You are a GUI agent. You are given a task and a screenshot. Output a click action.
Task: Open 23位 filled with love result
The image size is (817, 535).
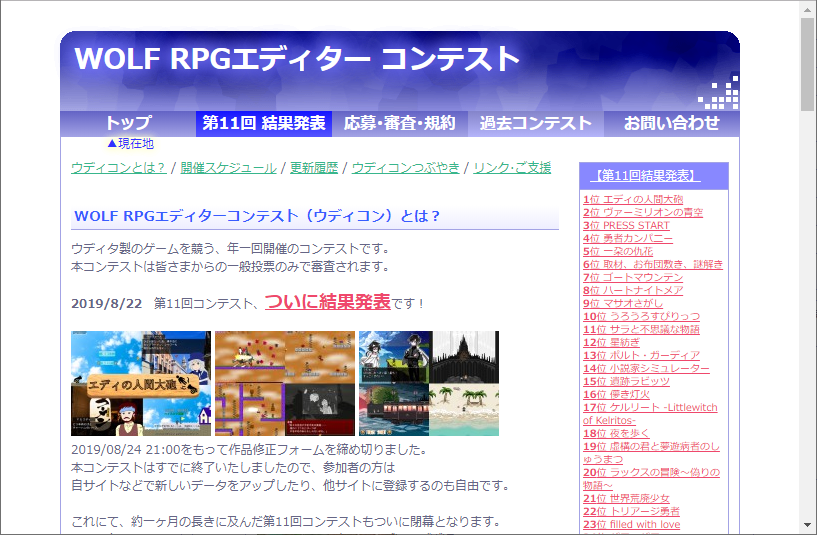coord(632,525)
